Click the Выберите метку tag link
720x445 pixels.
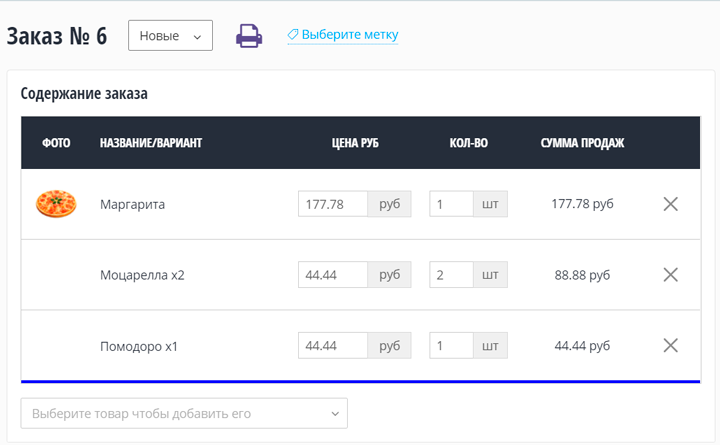[350, 35]
